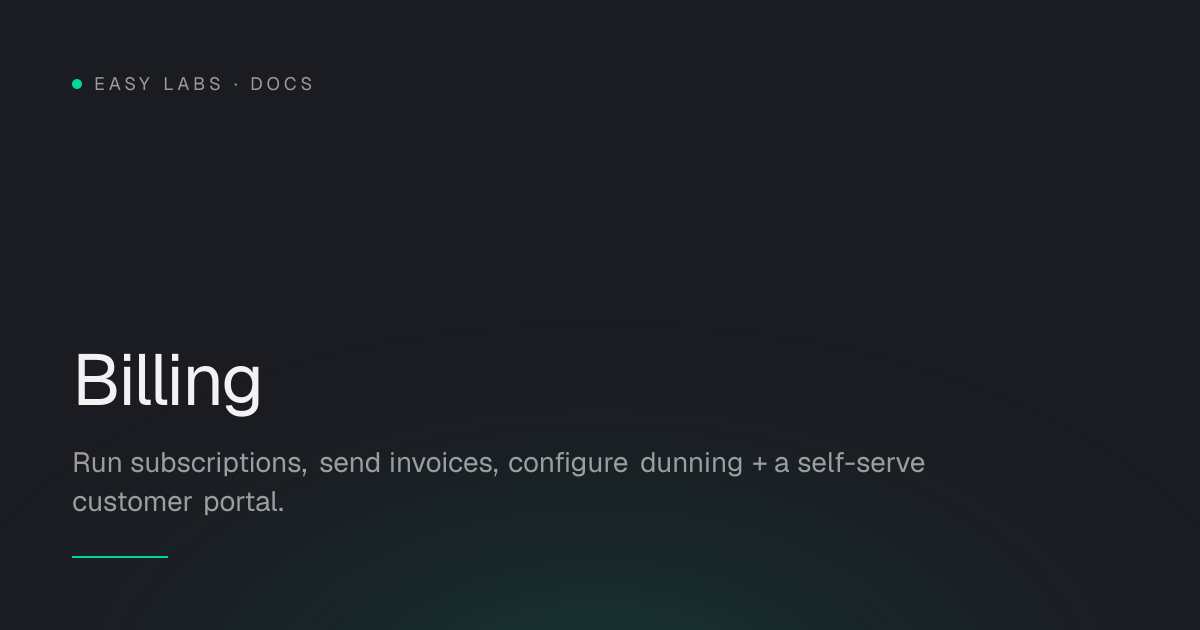
Task: Click the word portal in the description
Action: (243, 503)
